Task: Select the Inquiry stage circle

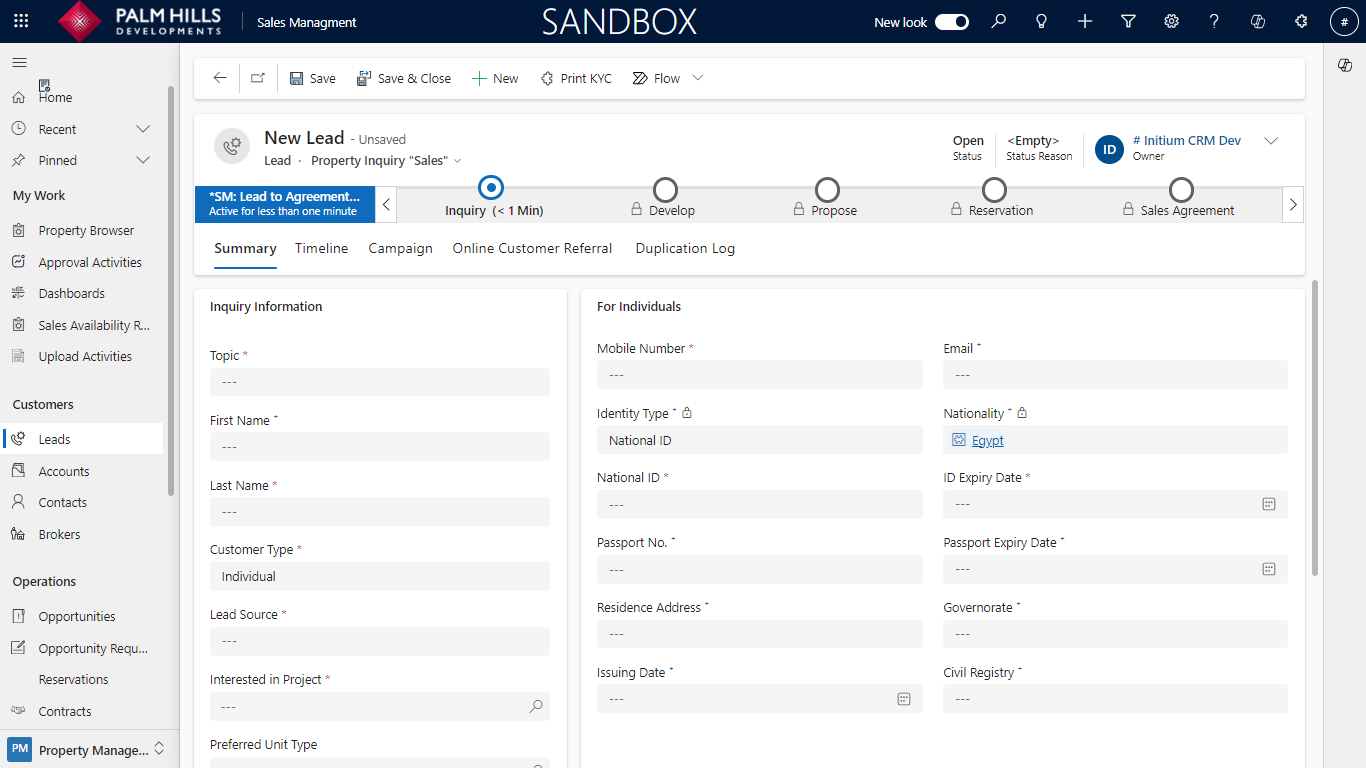Action: (491, 188)
